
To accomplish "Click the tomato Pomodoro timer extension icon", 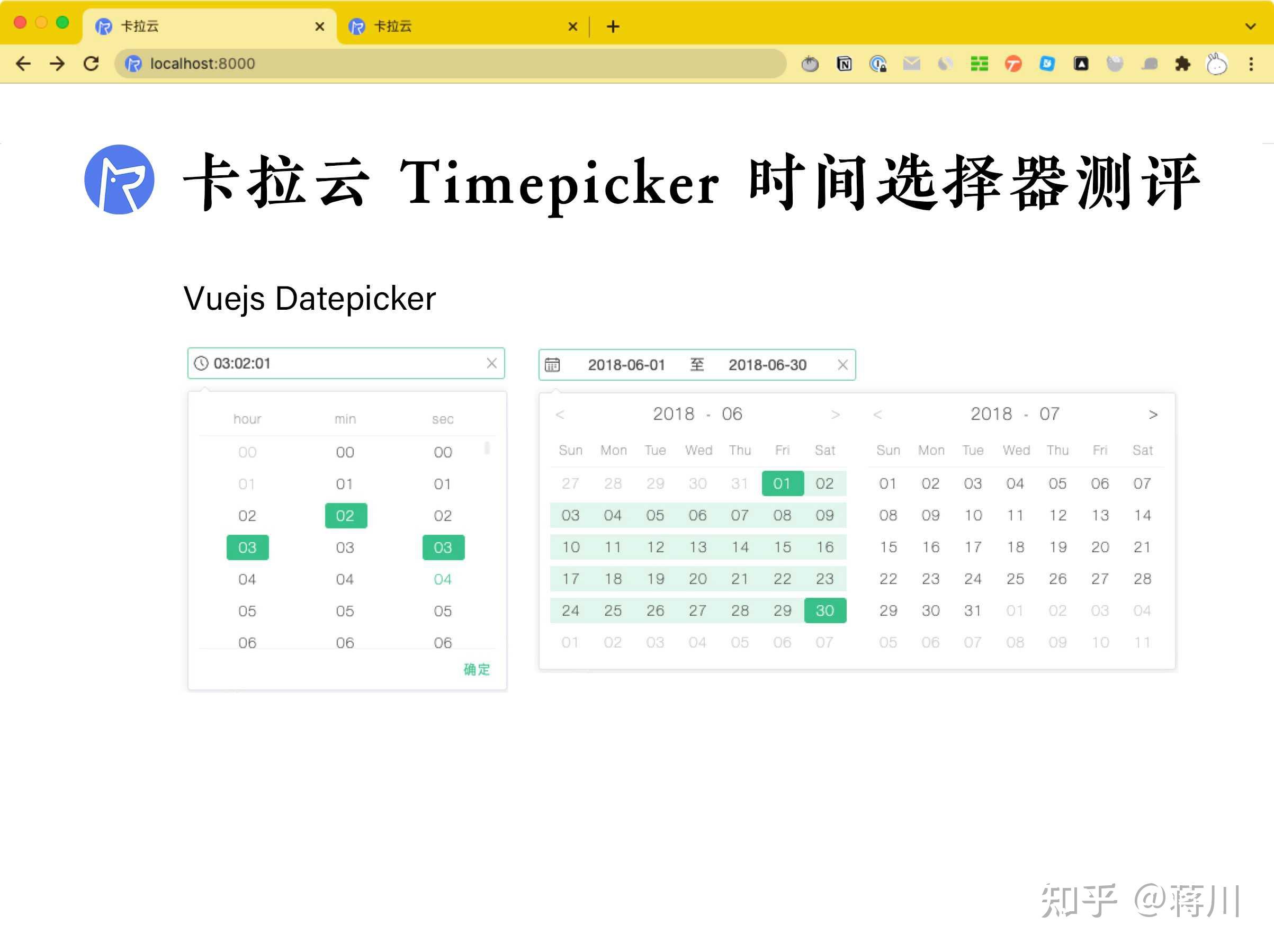I will (810, 64).
